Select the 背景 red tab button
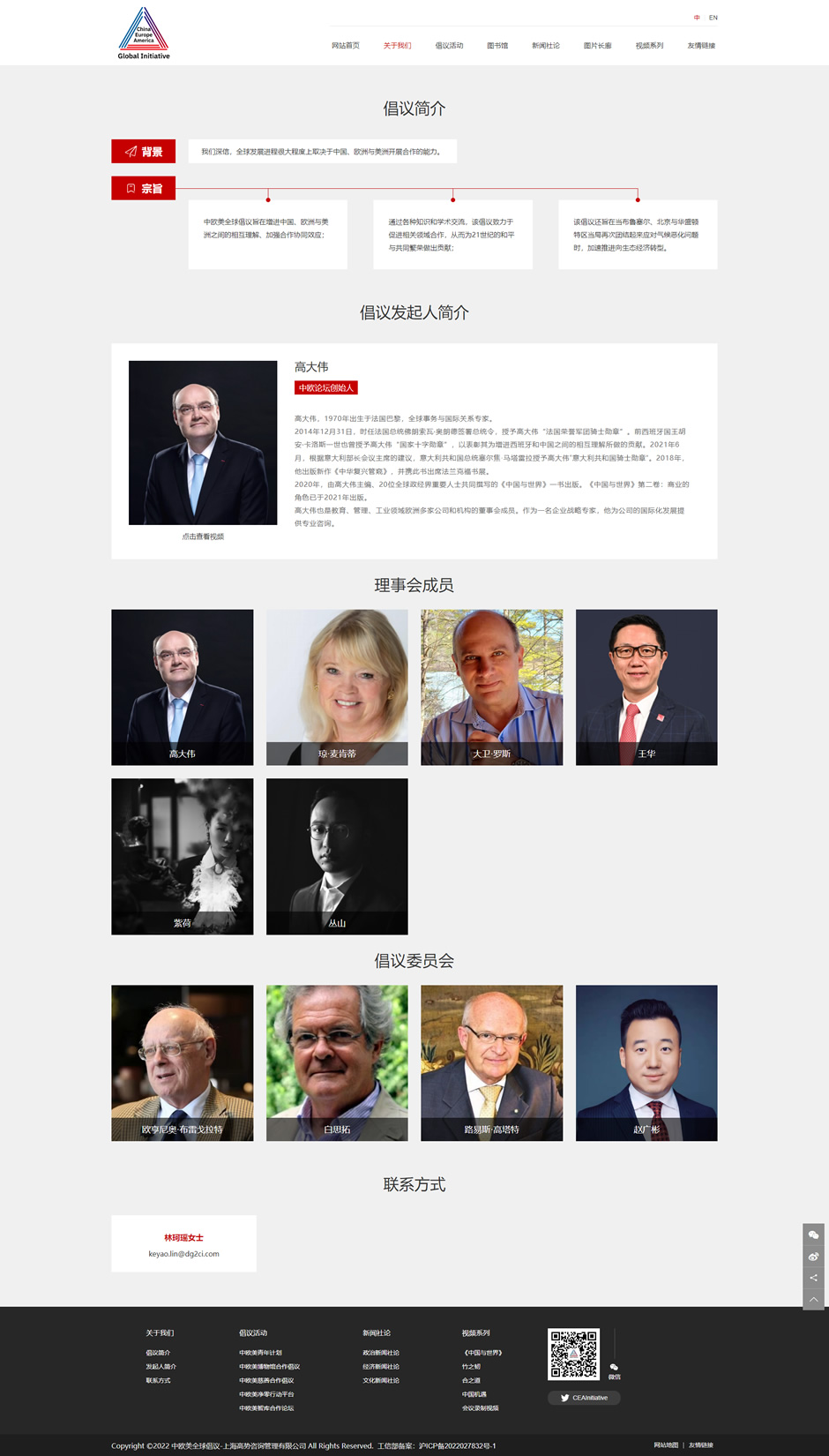The width and height of the screenshot is (829, 1456). (143, 152)
